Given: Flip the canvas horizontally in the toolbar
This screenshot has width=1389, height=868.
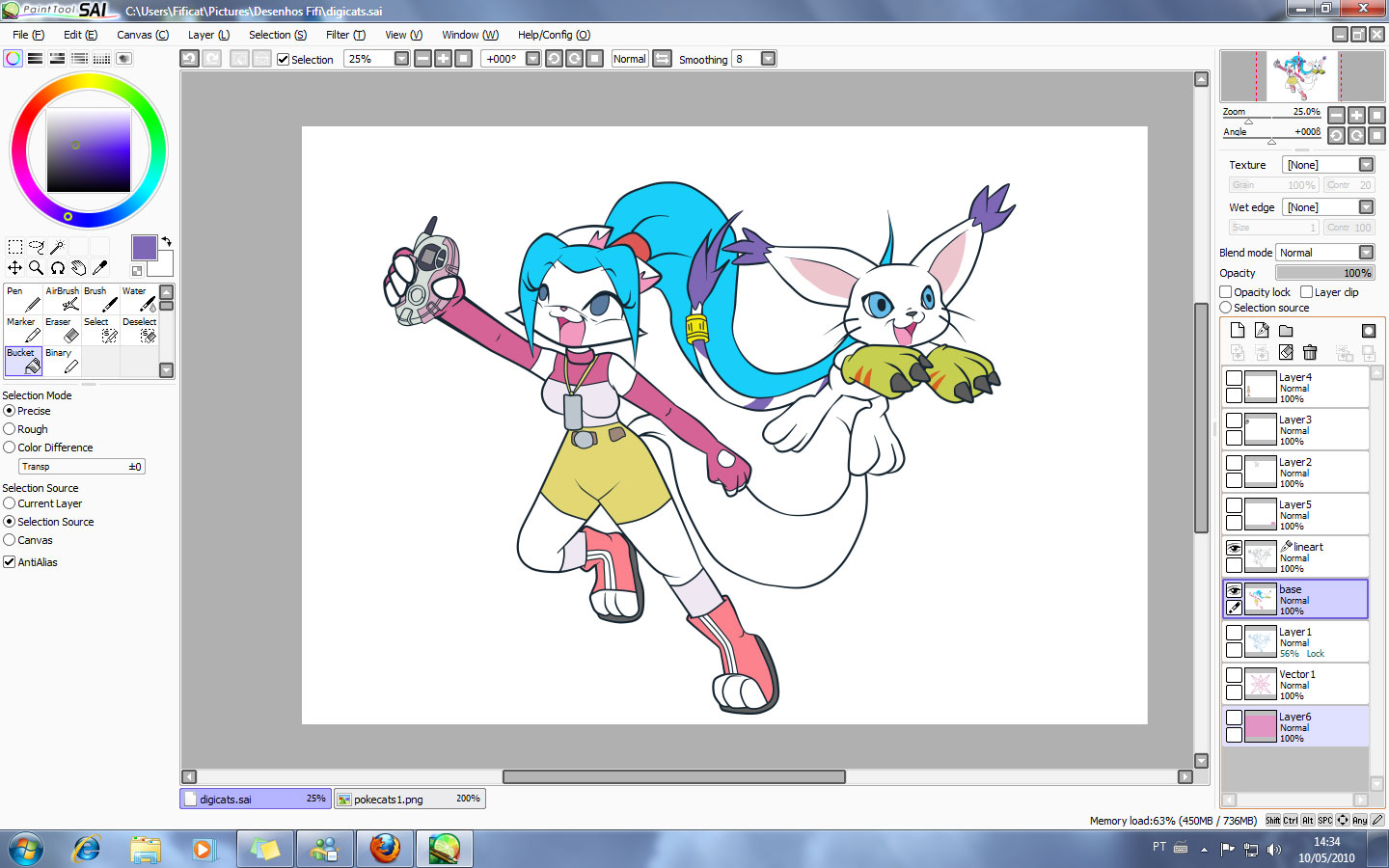Looking at the screenshot, I should point(662,59).
